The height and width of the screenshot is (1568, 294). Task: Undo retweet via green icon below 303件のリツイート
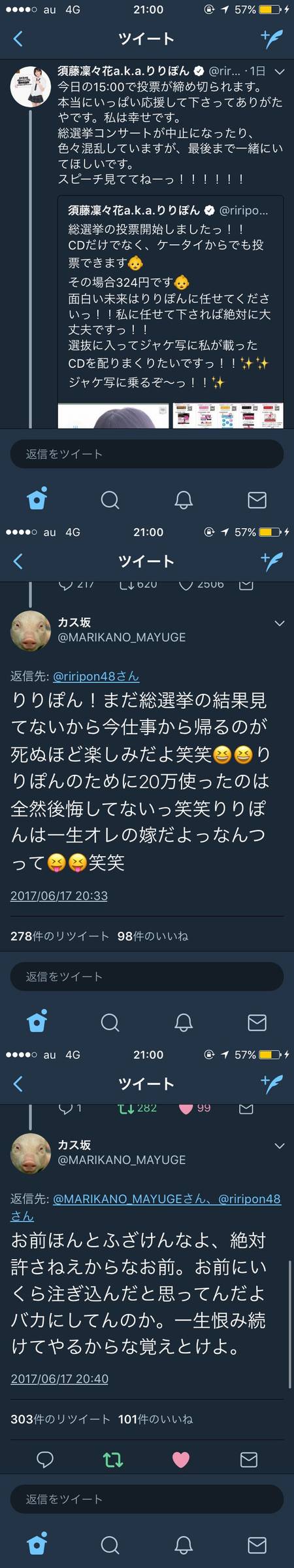[113, 1459]
